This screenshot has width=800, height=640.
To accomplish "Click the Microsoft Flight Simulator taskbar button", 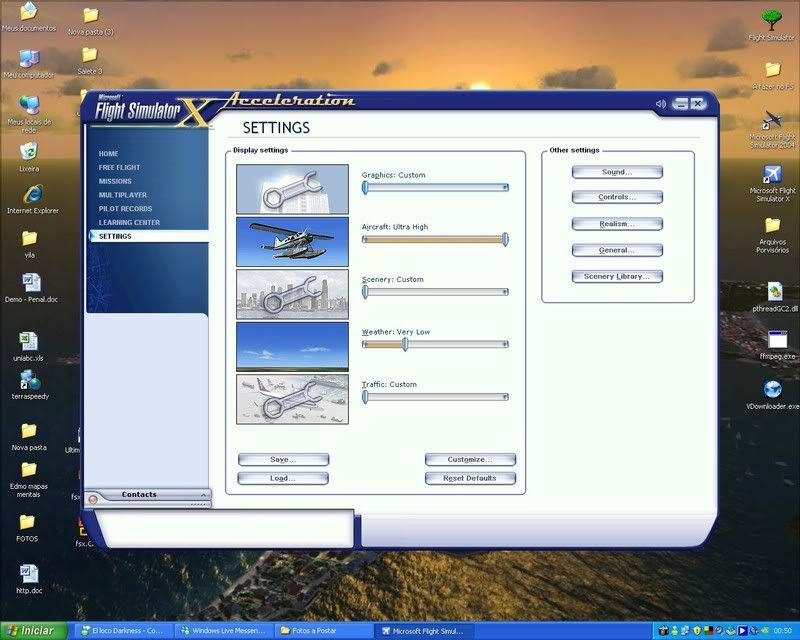I will [423, 631].
